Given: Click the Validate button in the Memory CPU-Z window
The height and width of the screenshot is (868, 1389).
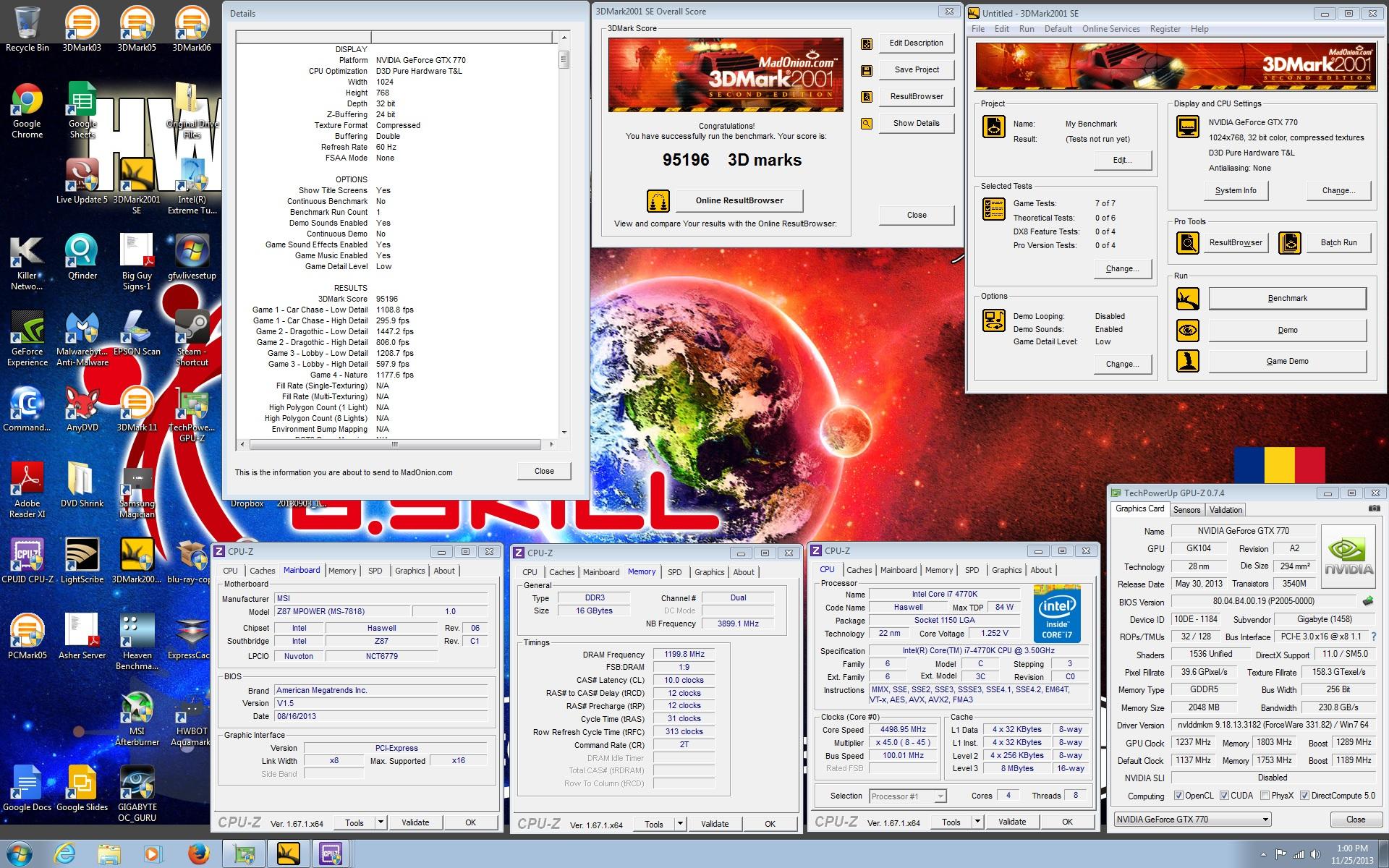Looking at the screenshot, I should tap(715, 824).
